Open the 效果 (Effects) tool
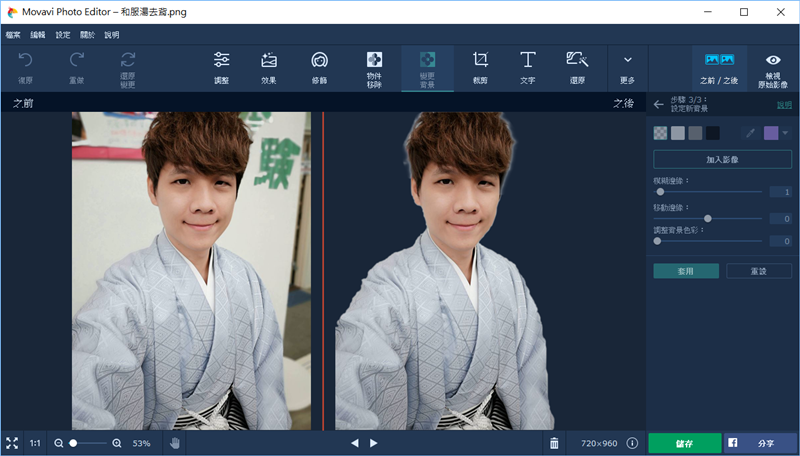The height and width of the screenshot is (456, 800). pos(269,67)
